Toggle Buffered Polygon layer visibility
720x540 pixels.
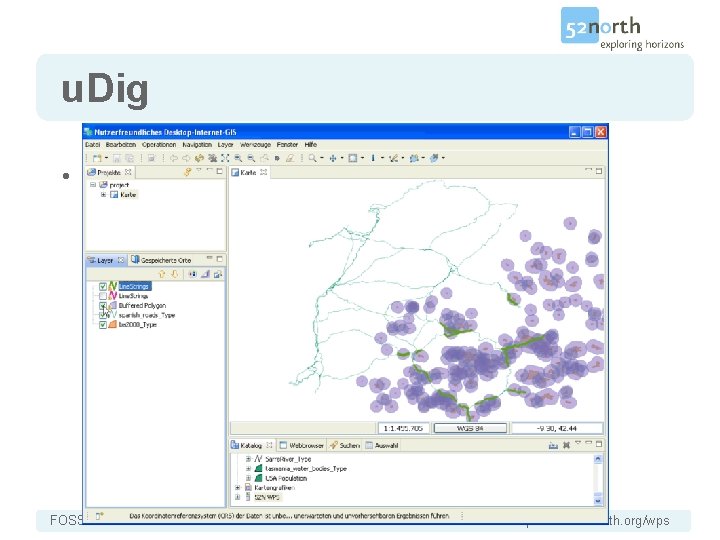coord(103,305)
